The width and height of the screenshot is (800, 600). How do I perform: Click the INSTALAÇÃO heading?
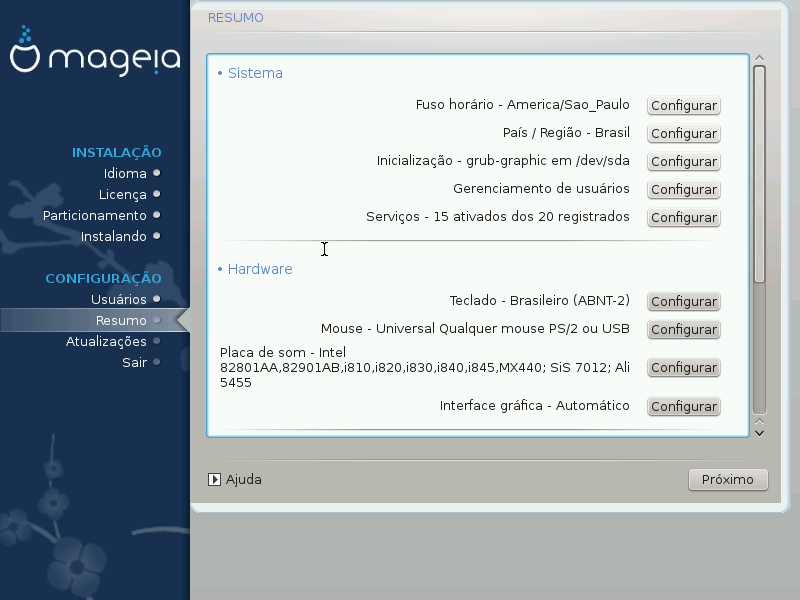116,152
